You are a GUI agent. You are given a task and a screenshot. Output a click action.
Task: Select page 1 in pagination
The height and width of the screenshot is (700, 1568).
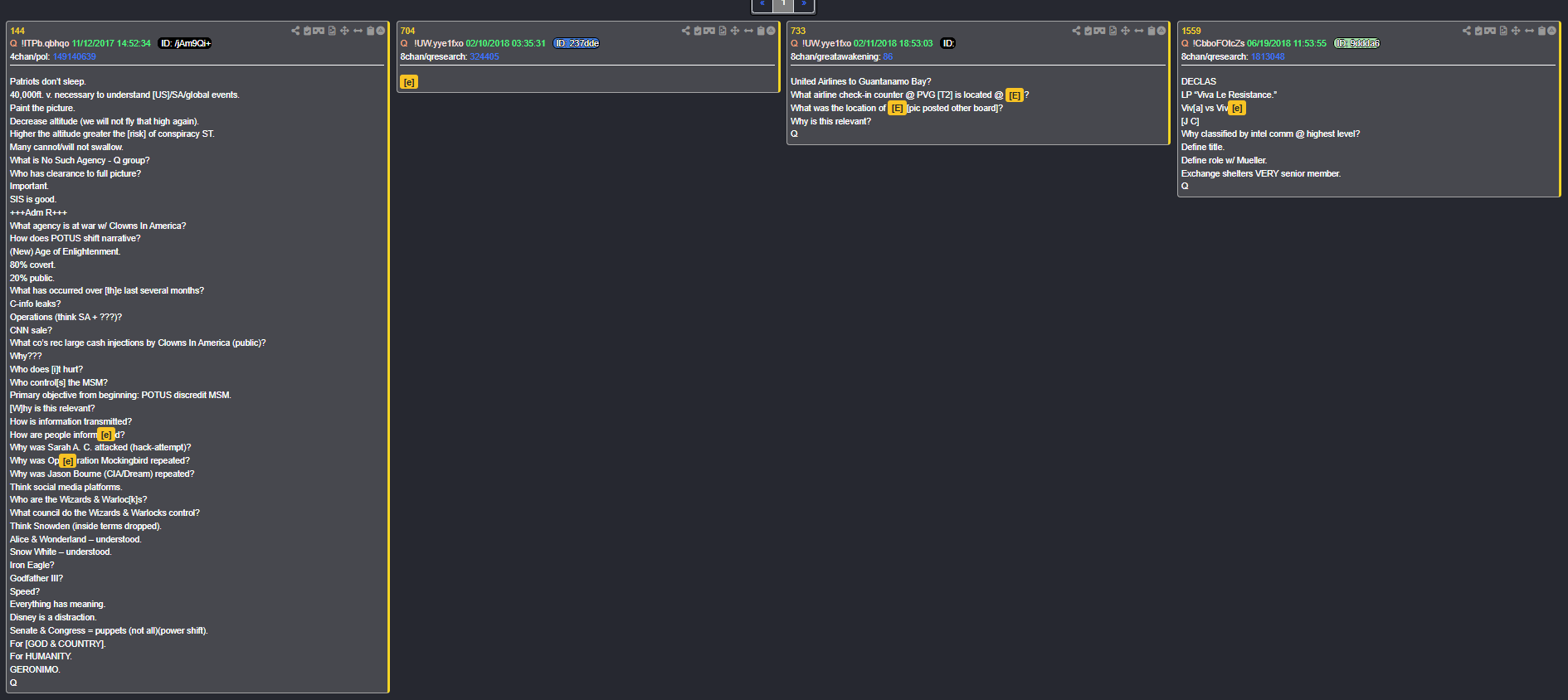click(783, 4)
